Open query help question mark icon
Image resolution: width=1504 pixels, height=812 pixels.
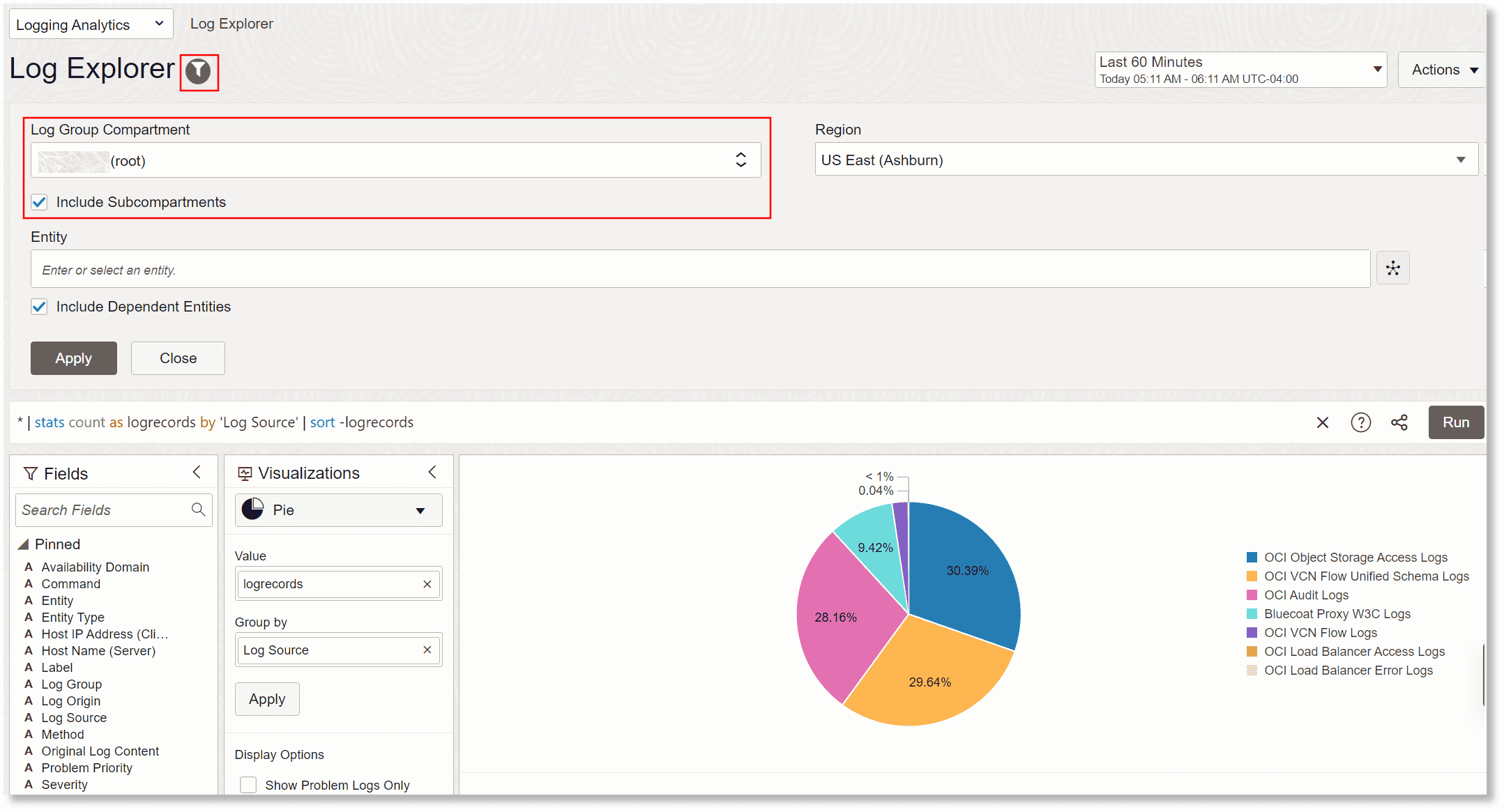click(1360, 422)
